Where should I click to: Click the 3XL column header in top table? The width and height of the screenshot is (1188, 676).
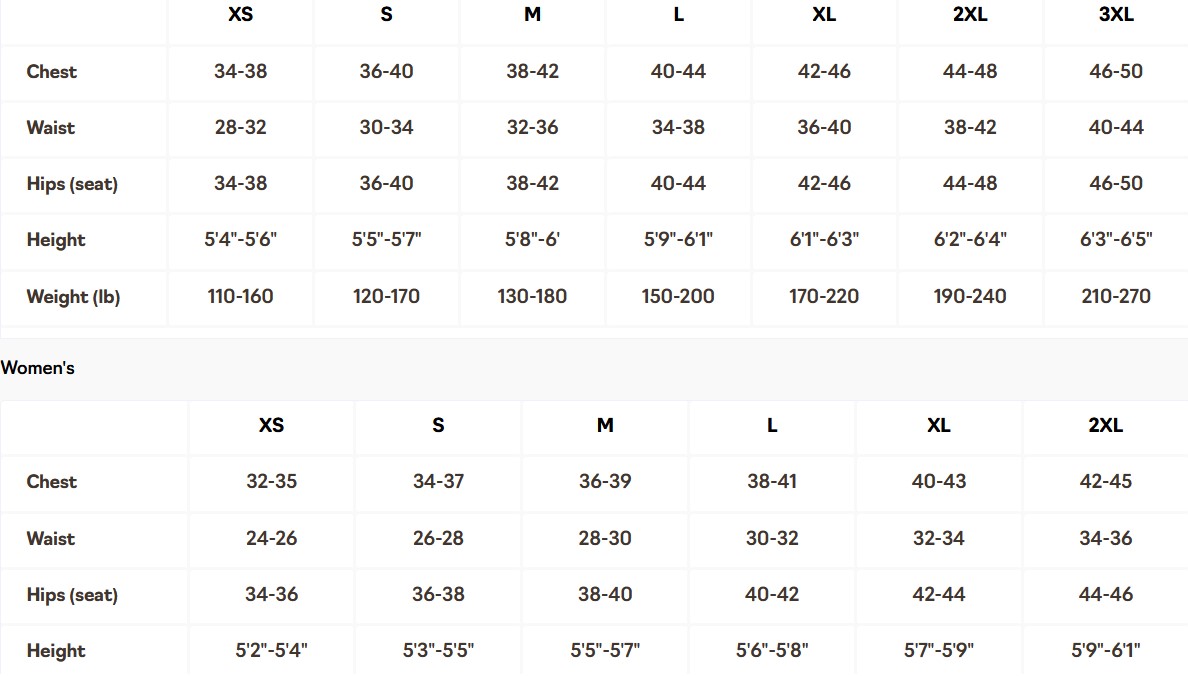pyautogui.click(x=1115, y=15)
